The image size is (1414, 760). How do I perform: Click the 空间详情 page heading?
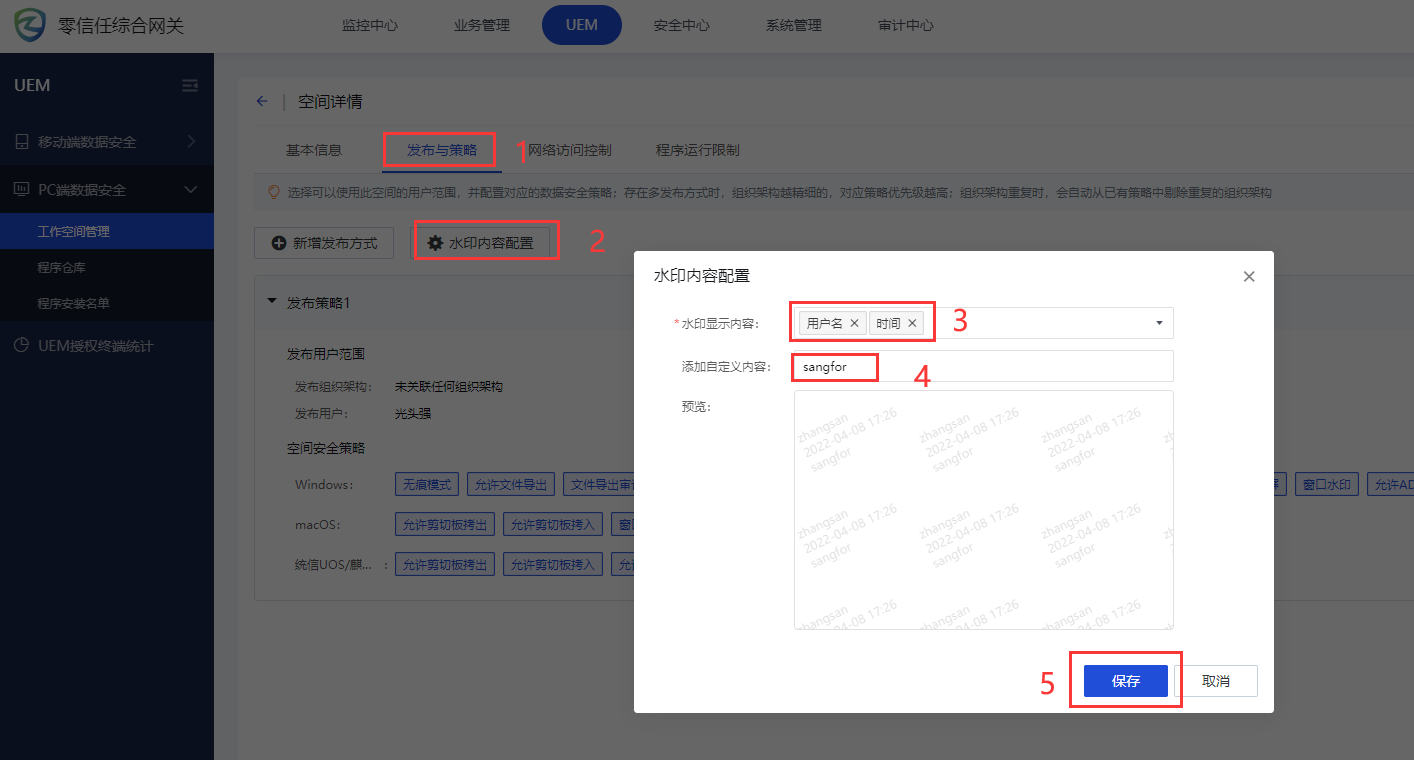(330, 101)
